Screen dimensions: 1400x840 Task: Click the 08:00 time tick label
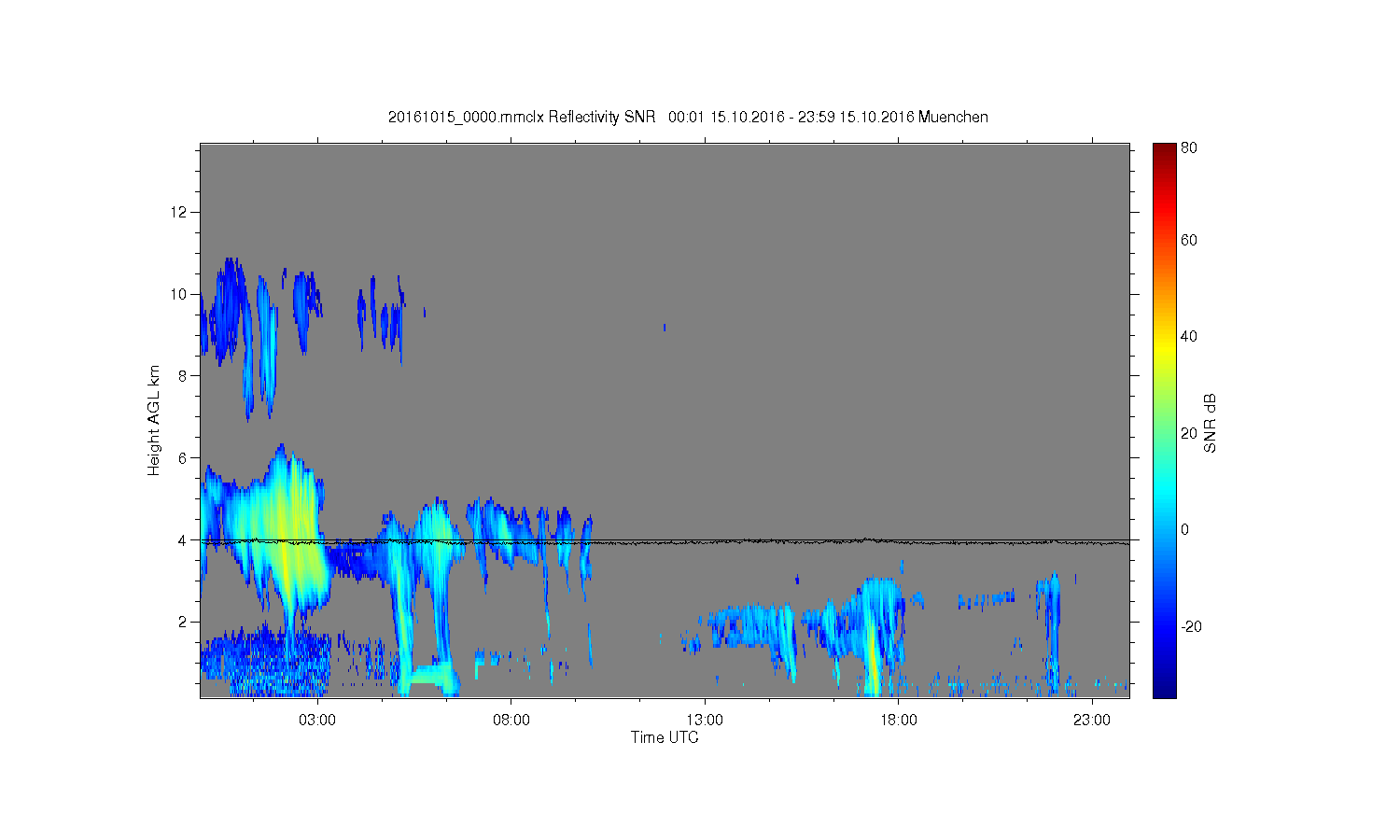point(511,720)
